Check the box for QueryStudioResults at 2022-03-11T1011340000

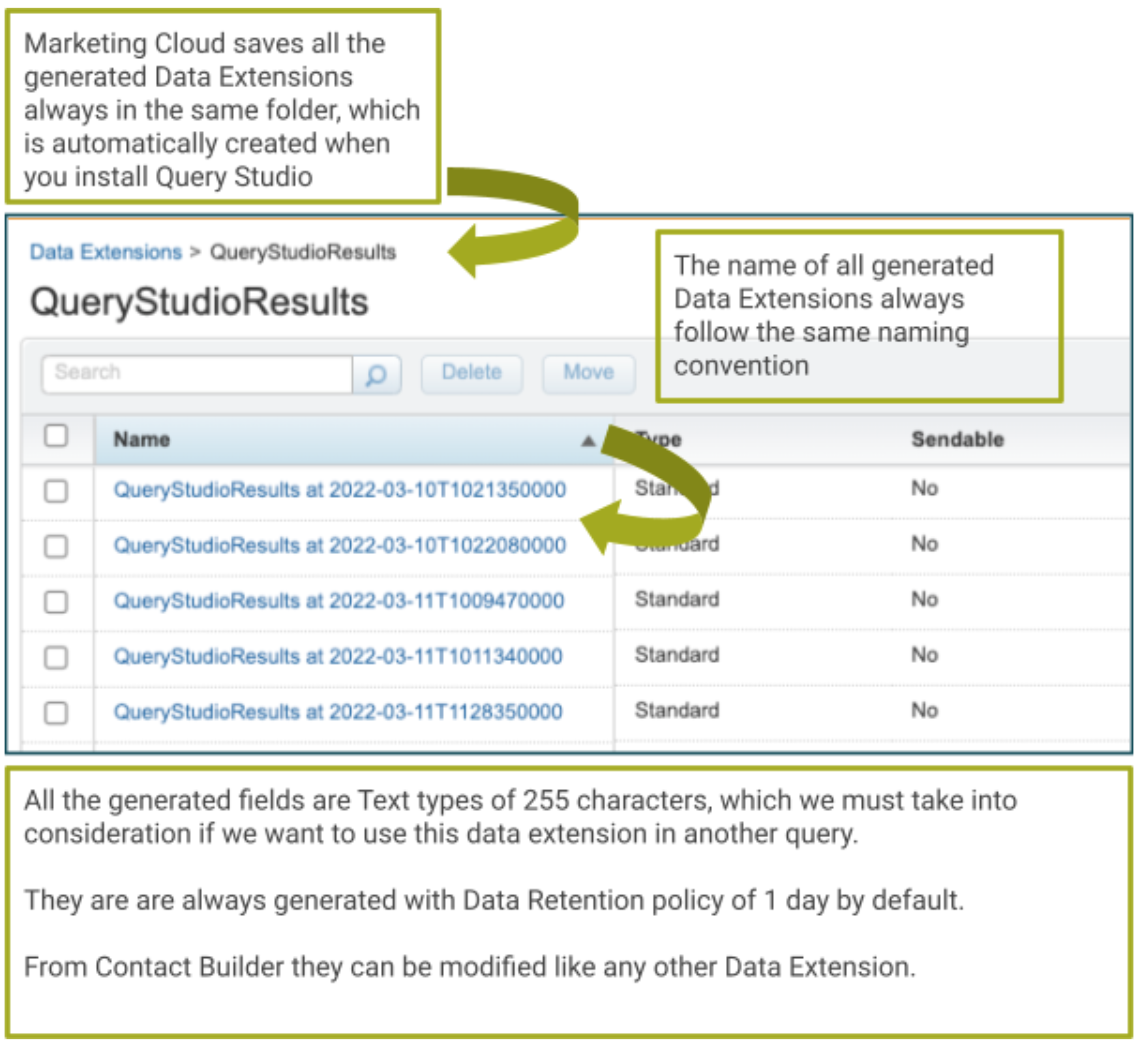56,657
